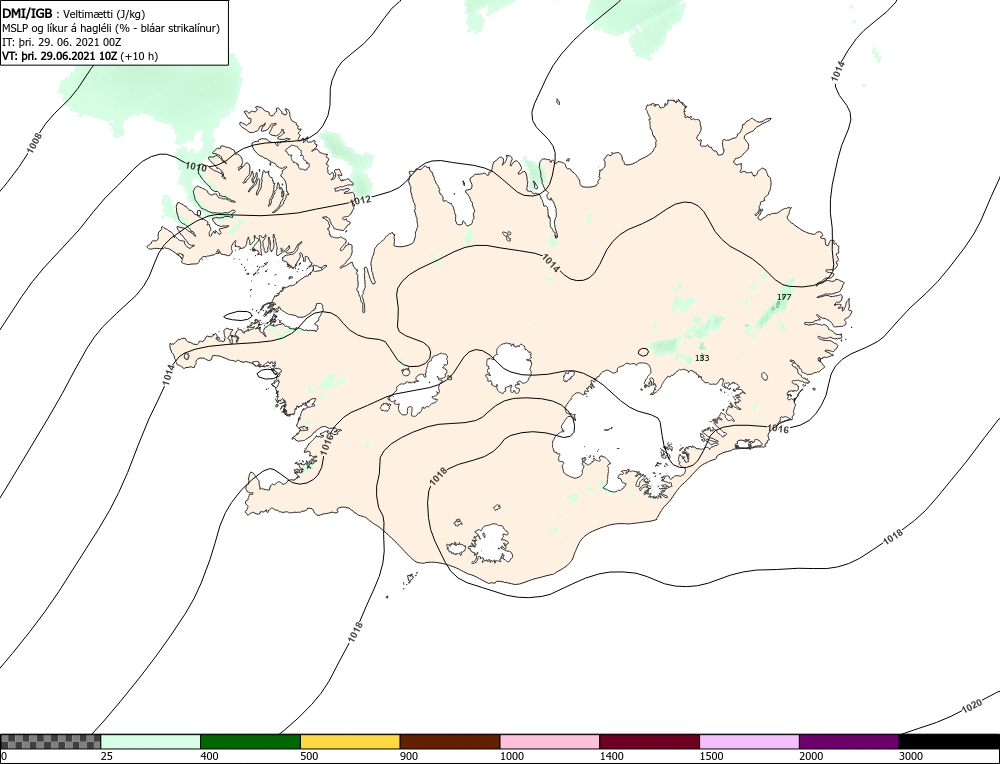The width and height of the screenshot is (1000, 764).
Task: Click the 1014 label in northeast corner
Action: [837, 71]
